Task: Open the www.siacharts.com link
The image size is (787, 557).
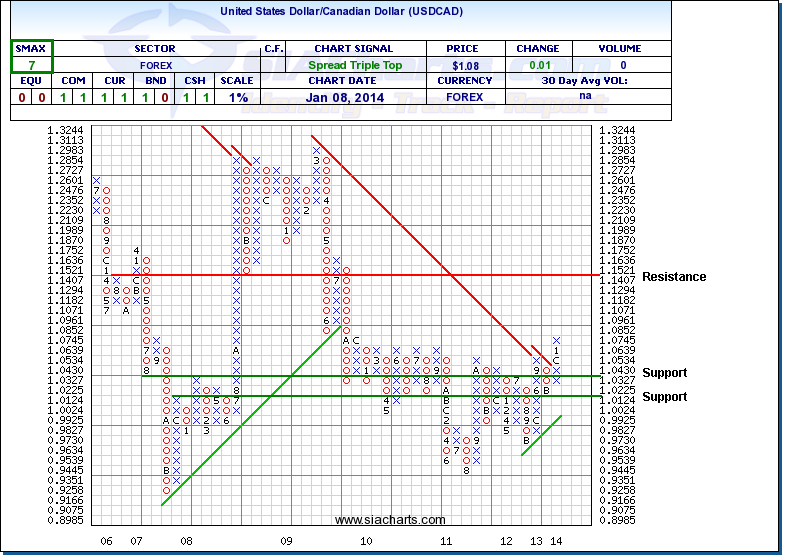Action: [x=390, y=520]
